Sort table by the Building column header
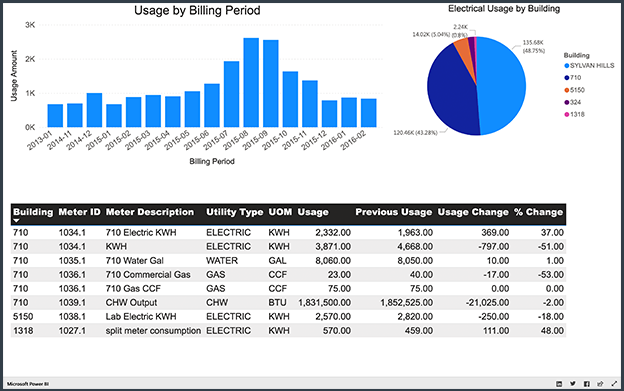The width and height of the screenshot is (624, 391). point(33,212)
